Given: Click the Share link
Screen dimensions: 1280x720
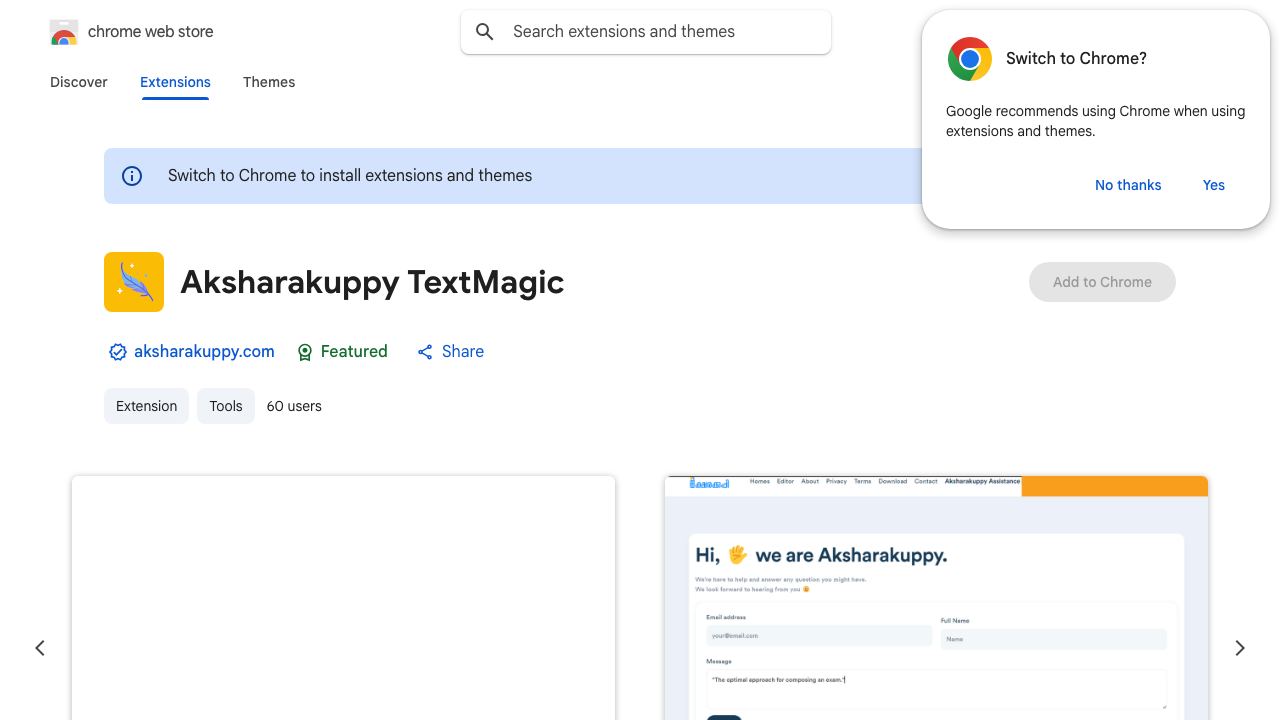Looking at the screenshot, I should (463, 352).
